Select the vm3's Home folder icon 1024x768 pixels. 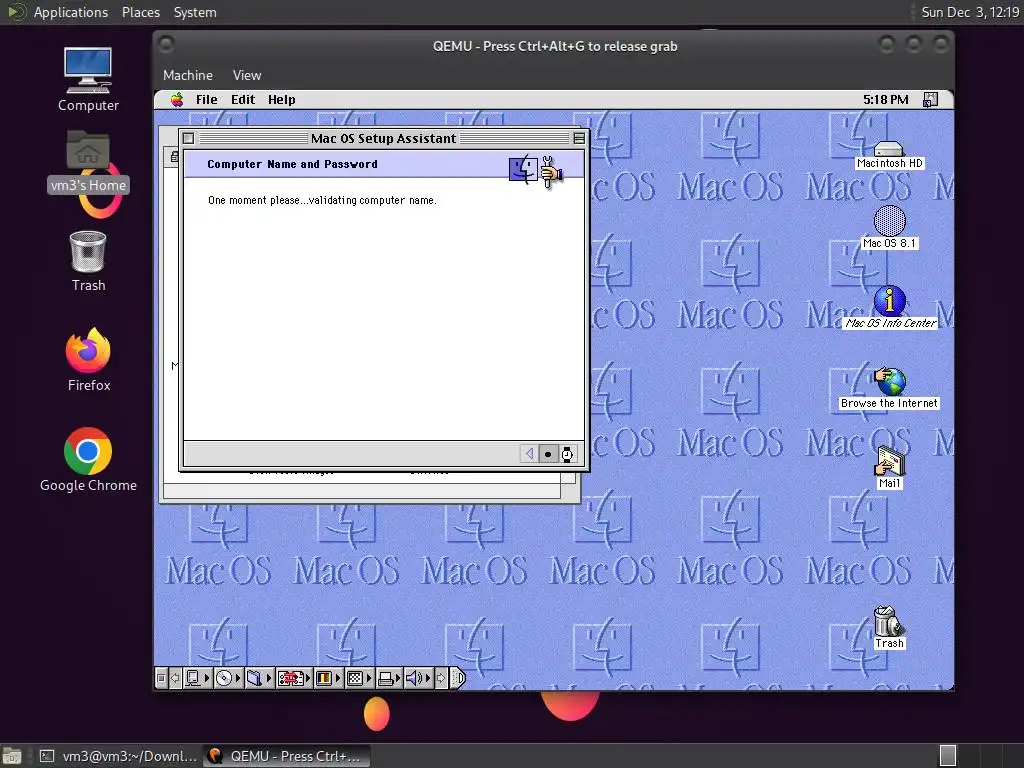click(88, 161)
